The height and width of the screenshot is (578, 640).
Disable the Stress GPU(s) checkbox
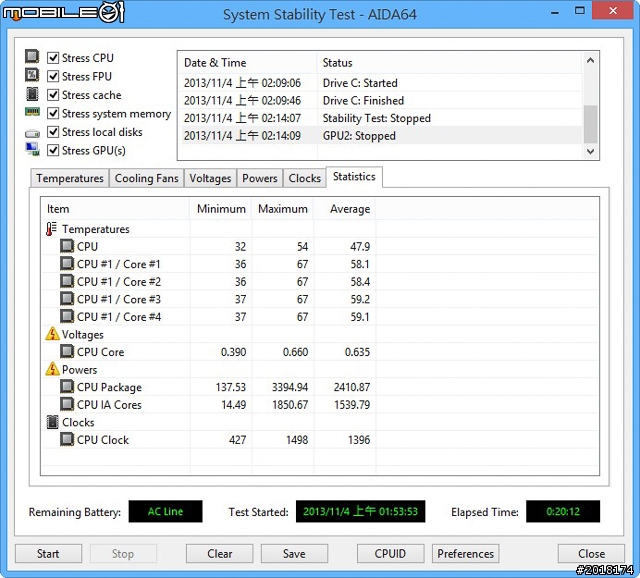[x=53, y=150]
